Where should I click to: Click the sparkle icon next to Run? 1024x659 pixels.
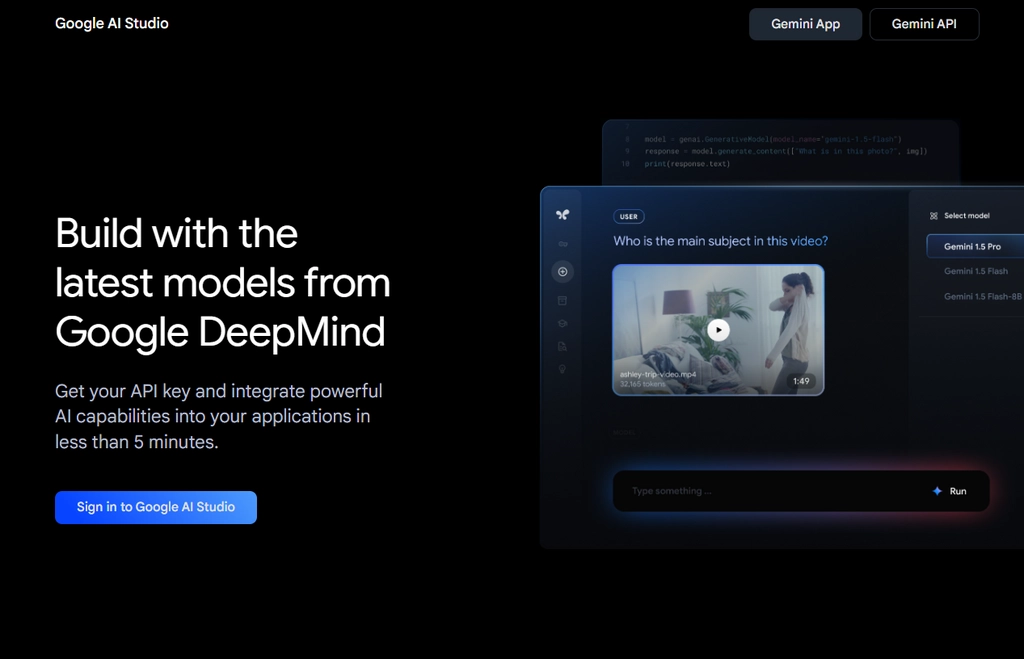[937, 491]
